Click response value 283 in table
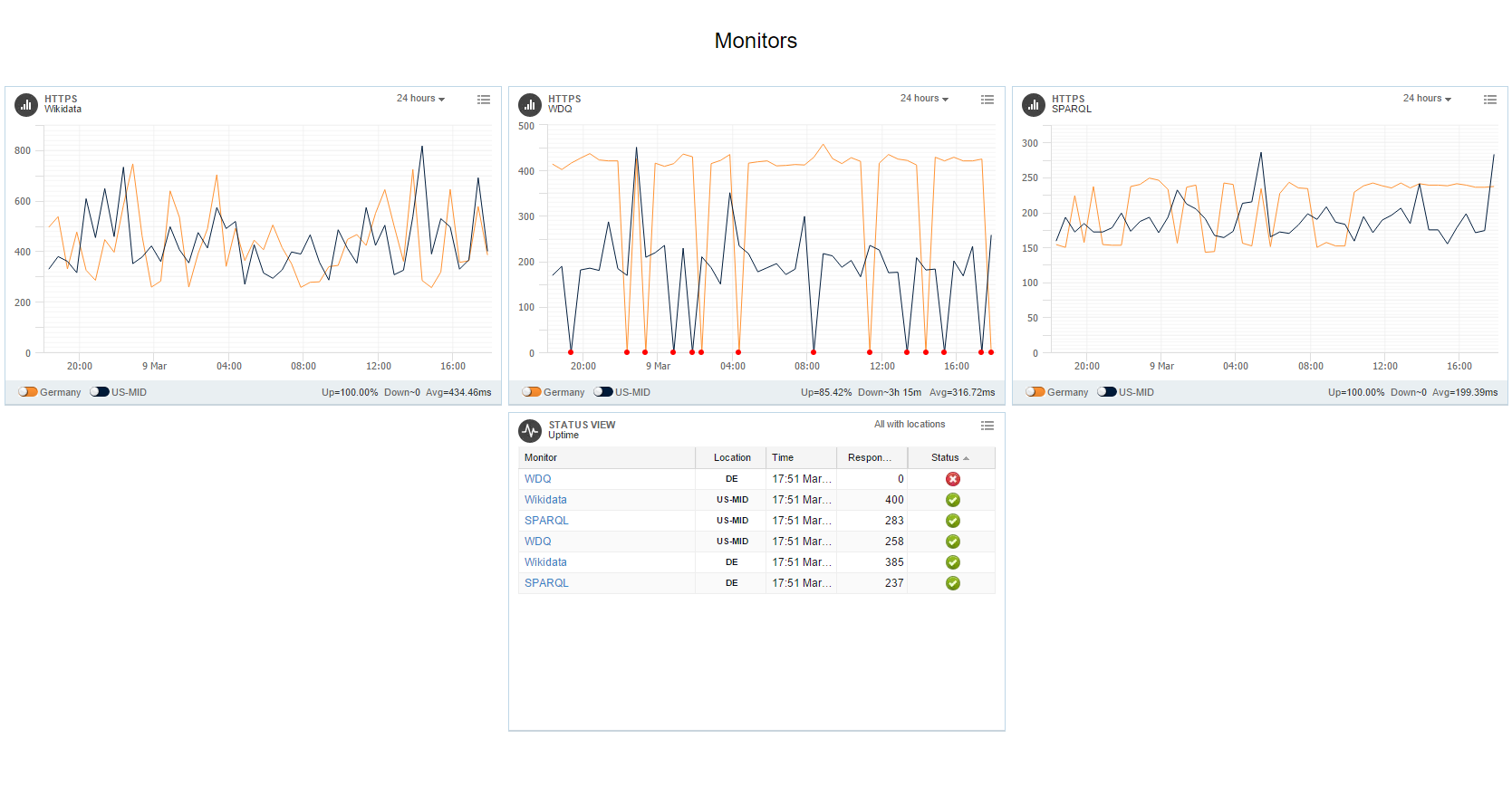 [x=894, y=521]
